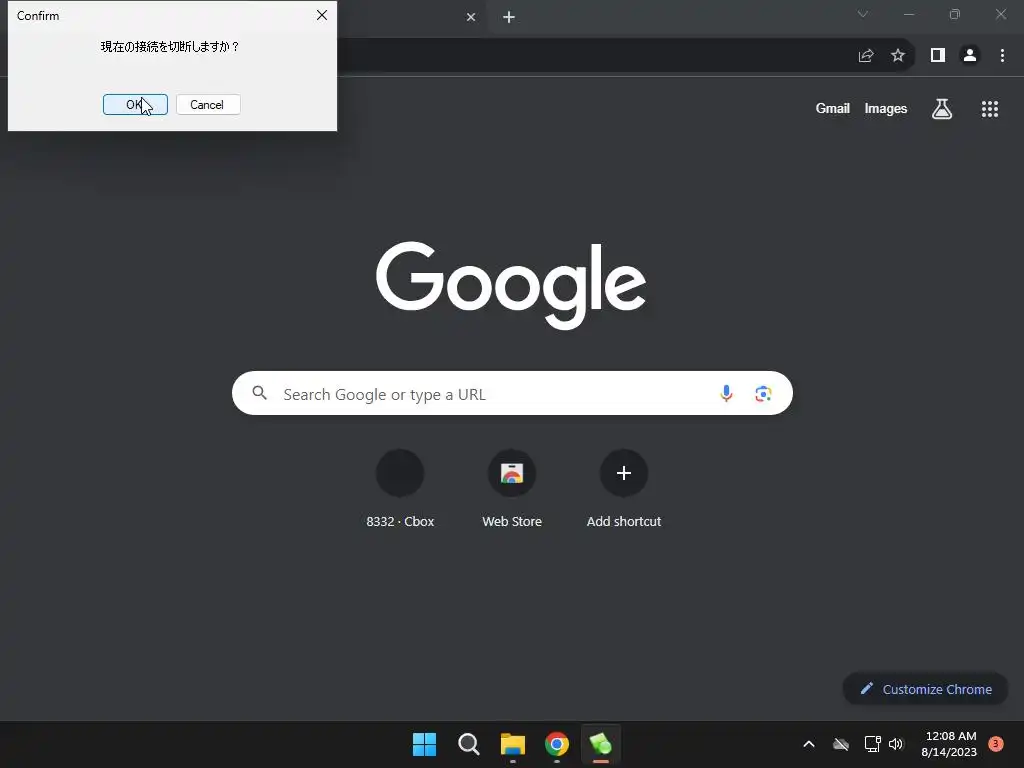
Task: Close the current Chrome tab
Action: [x=471, y=17]
